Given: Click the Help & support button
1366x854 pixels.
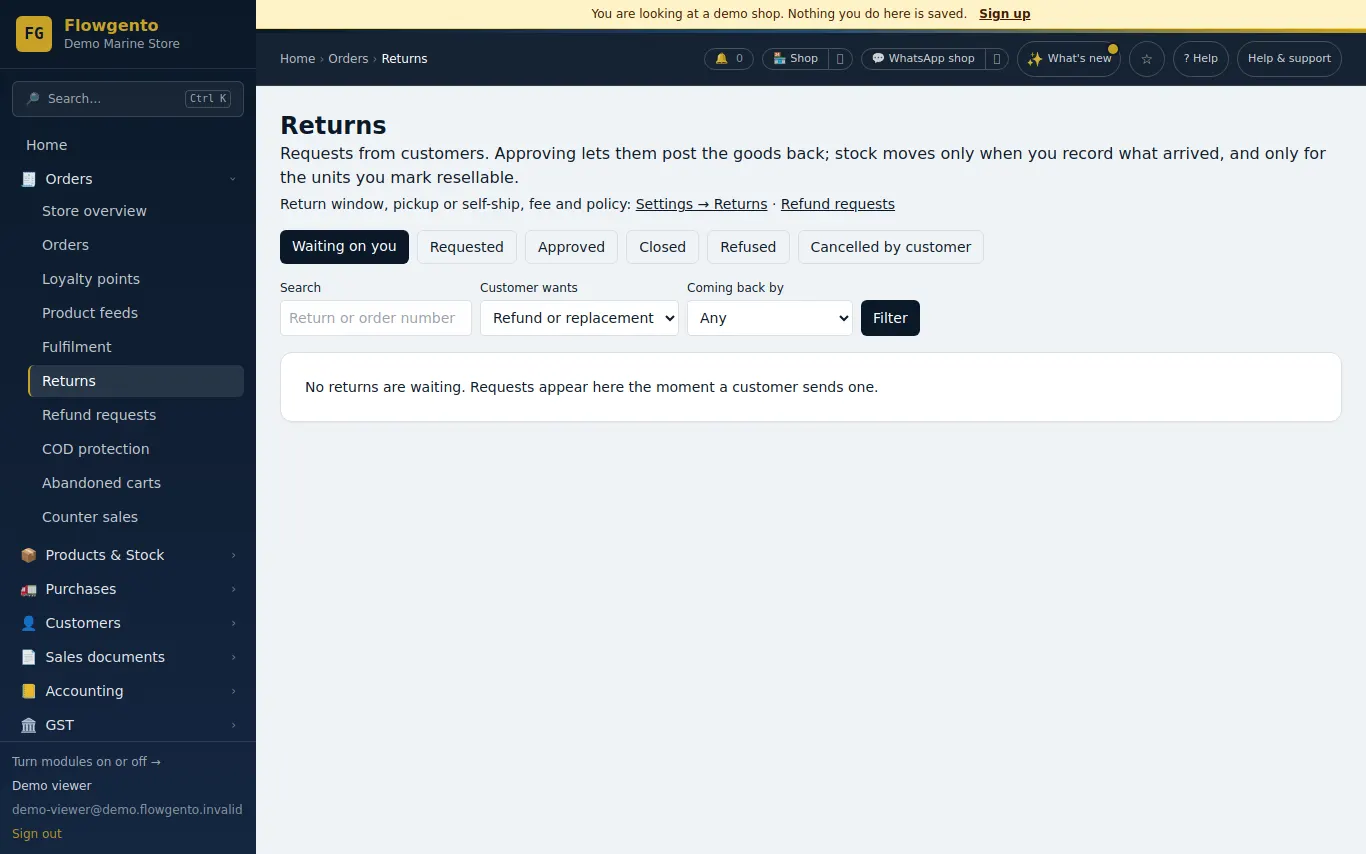Looking at the screenshot, I should (x=1289, y=59).
